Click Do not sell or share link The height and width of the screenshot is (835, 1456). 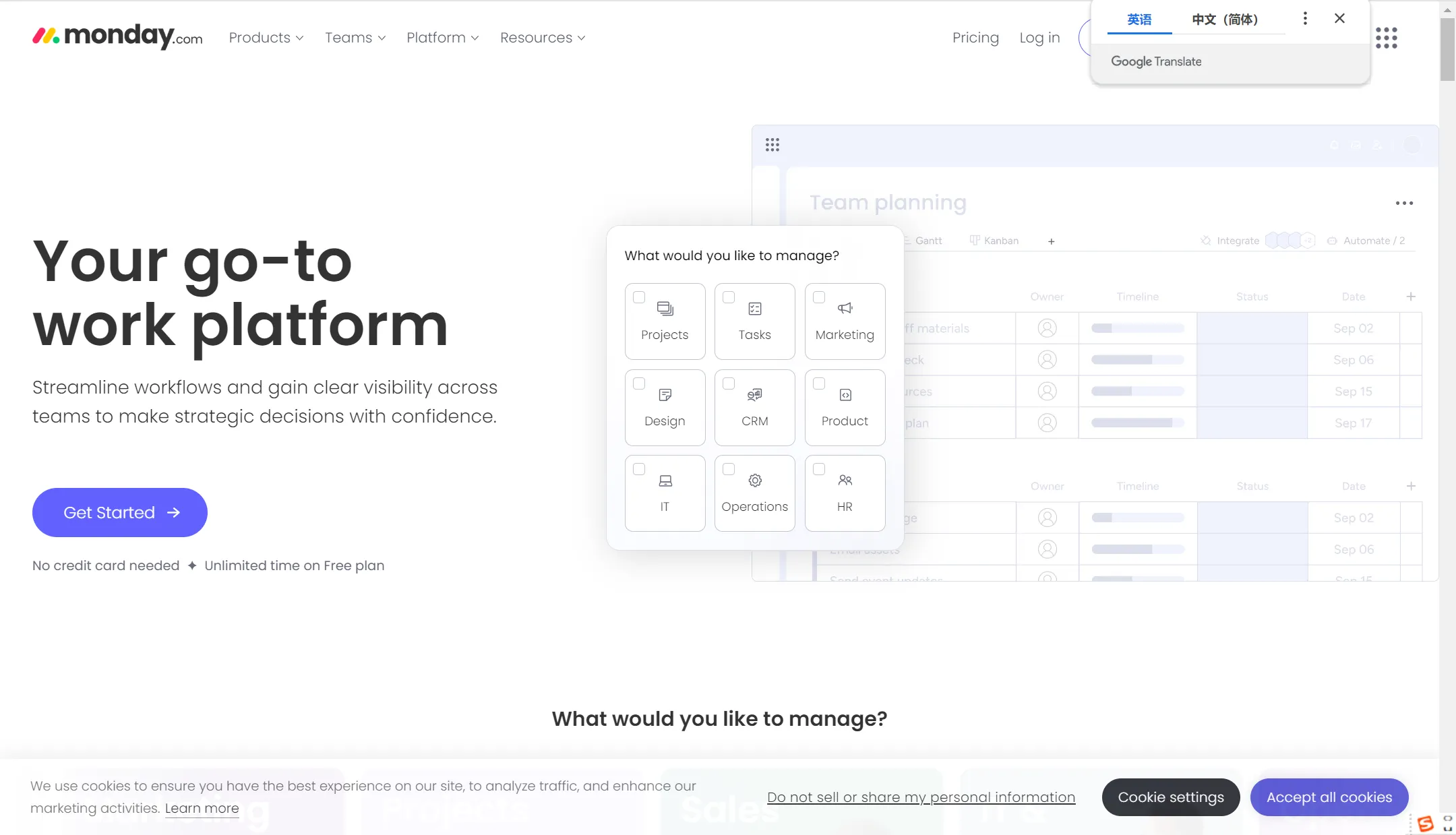[921, 797]
